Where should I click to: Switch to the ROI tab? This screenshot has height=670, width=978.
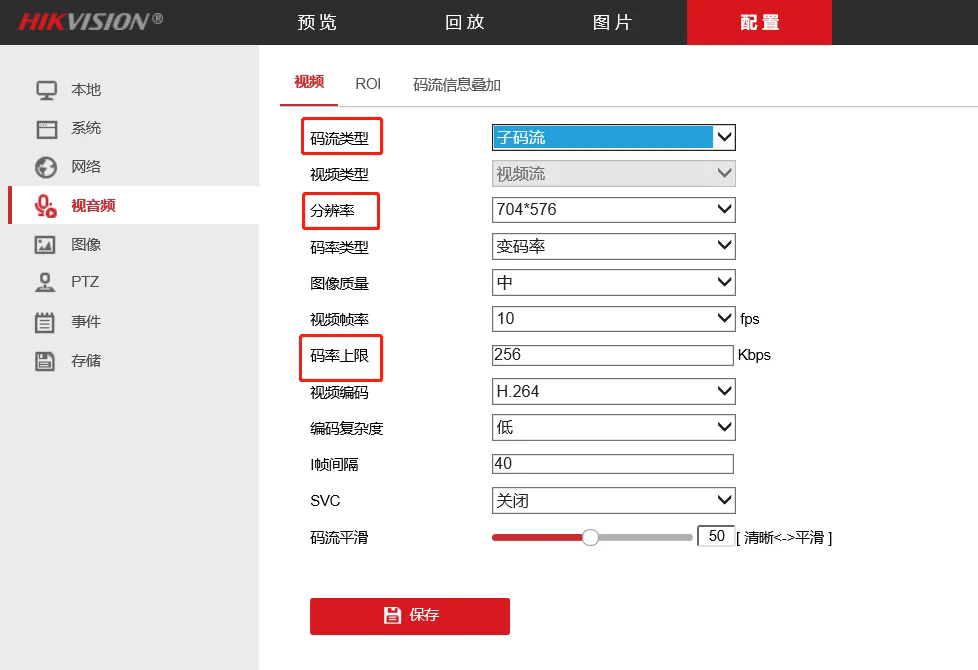pos(368,84)
